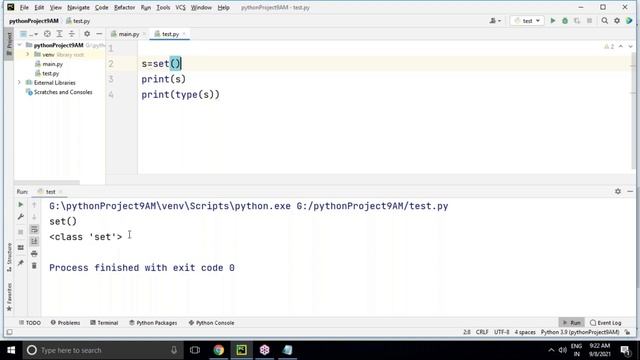Open the test run configuration dropdown
640x360 pixels.
click(x=527, y=20)
